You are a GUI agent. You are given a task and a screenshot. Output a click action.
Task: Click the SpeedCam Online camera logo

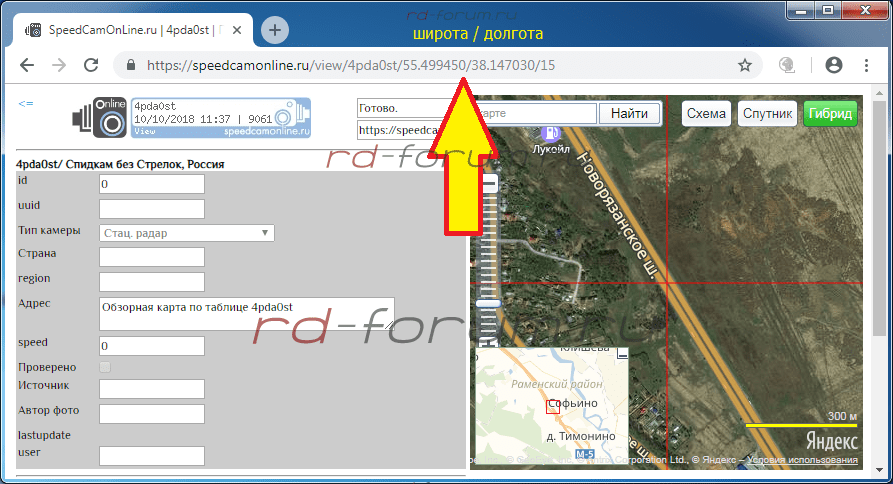(100, 117)
